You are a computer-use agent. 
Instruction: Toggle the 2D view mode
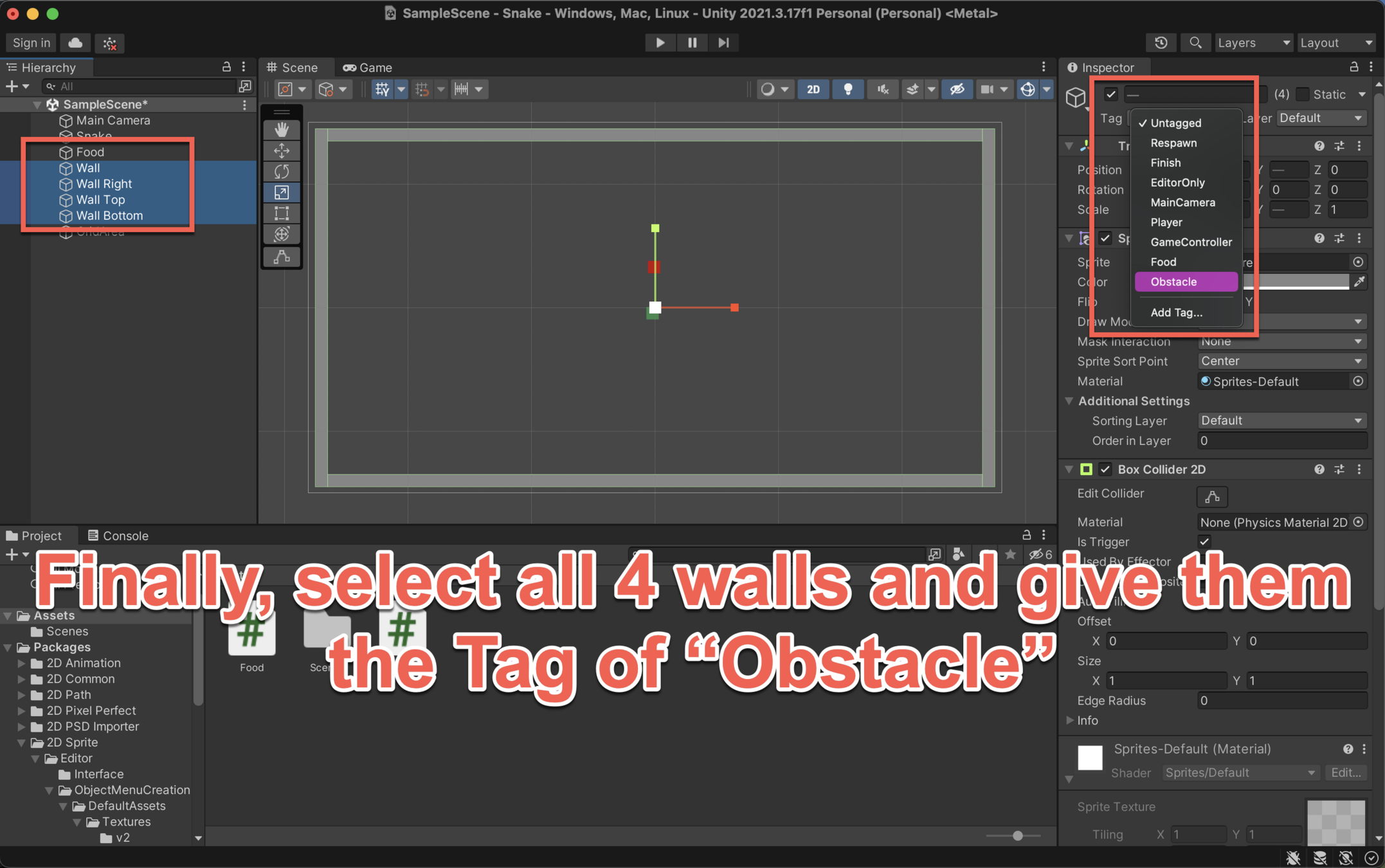(813, 89)
